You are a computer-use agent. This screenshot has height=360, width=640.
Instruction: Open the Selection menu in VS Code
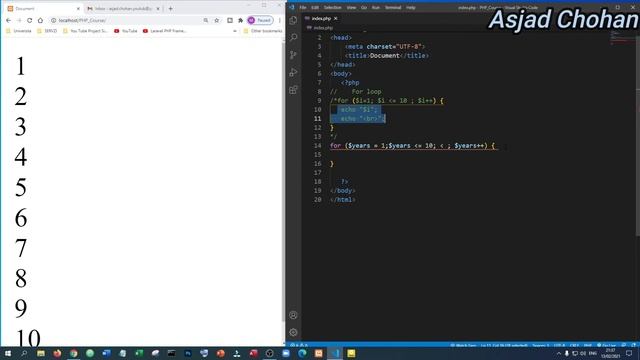point(332,7)
